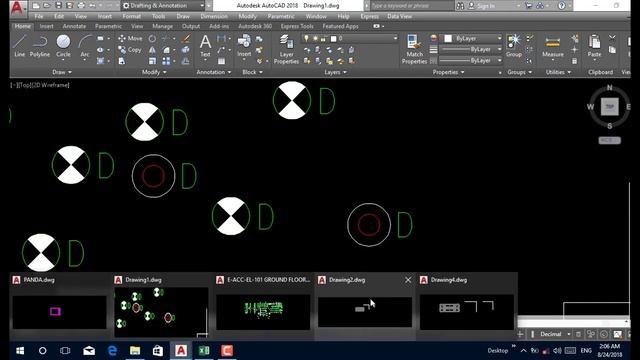Click the Help question mark icon
The width and height of the screenshot is (640, 360).
tap(562, 6)
